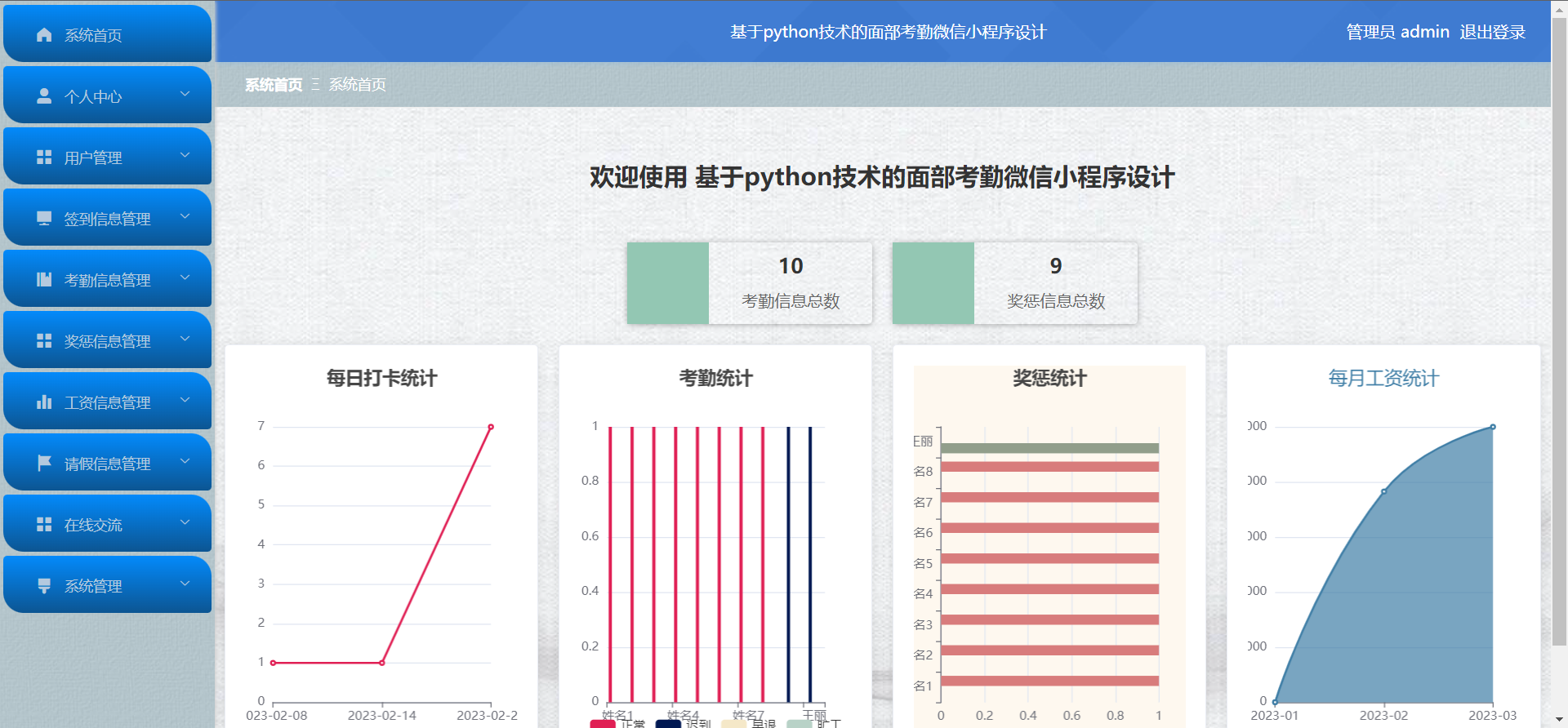1568x728 pixels.
Task: Open the 用户管理 menu item
Action: coord(93,158)
